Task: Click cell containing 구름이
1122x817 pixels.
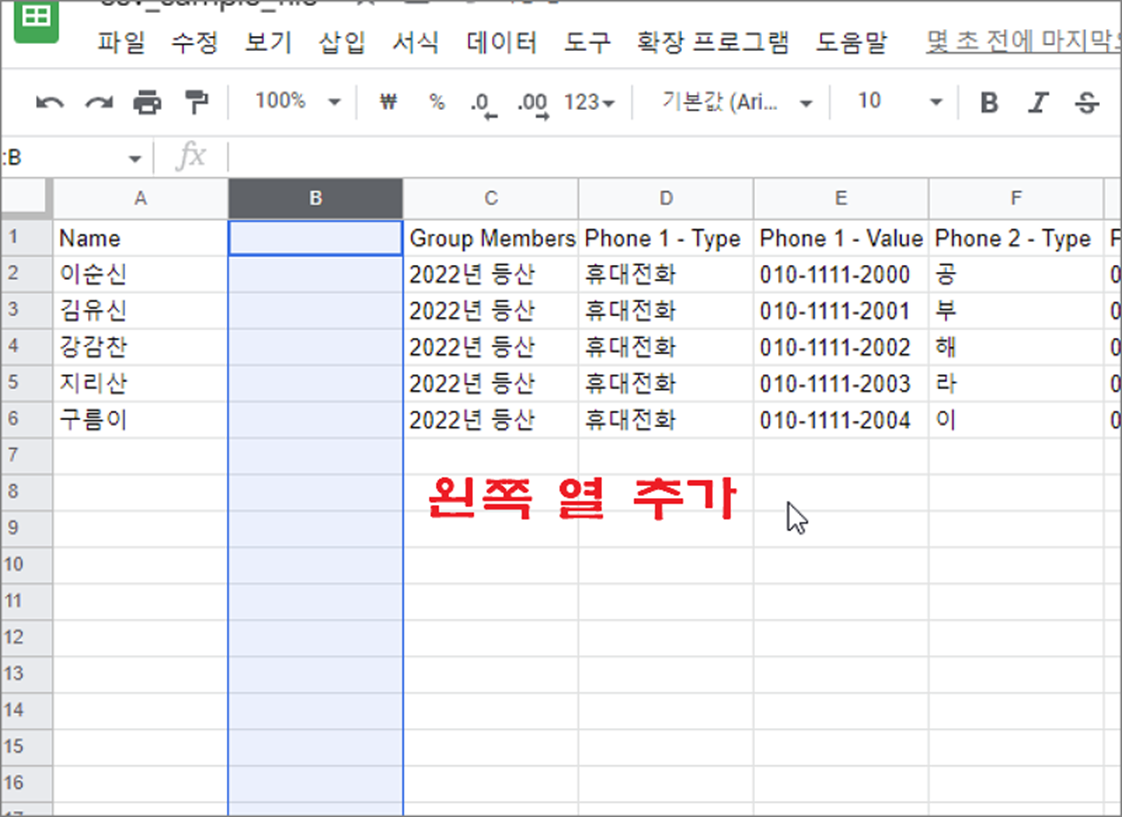Action: pos(140,420)
